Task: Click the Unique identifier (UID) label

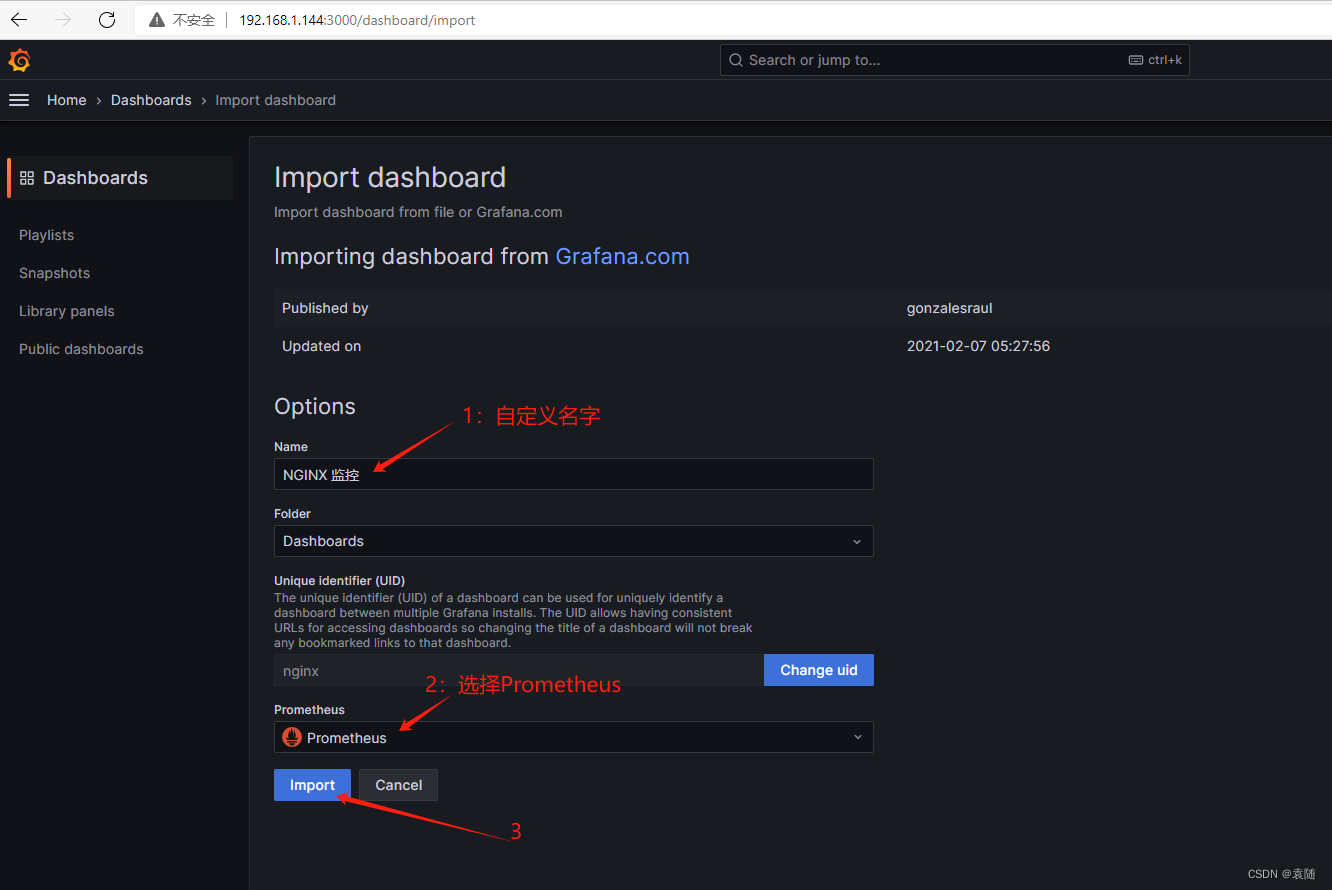Action: (x=339, y=581)
